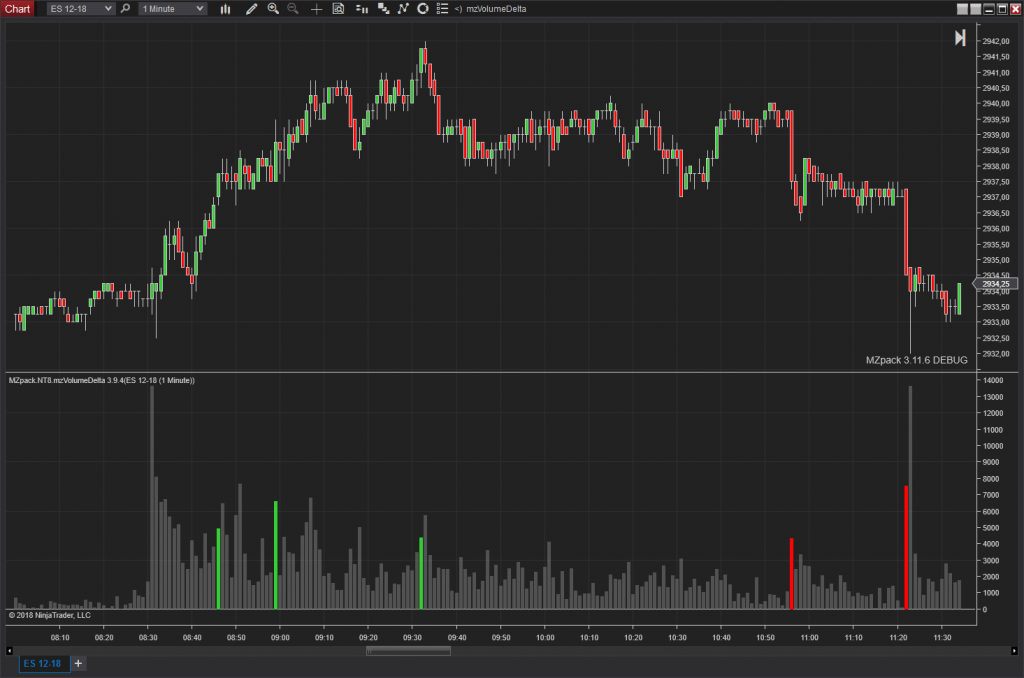Click the 11:20 time axis label
This screenshot has height=678, width=1024.
(898, 638)
